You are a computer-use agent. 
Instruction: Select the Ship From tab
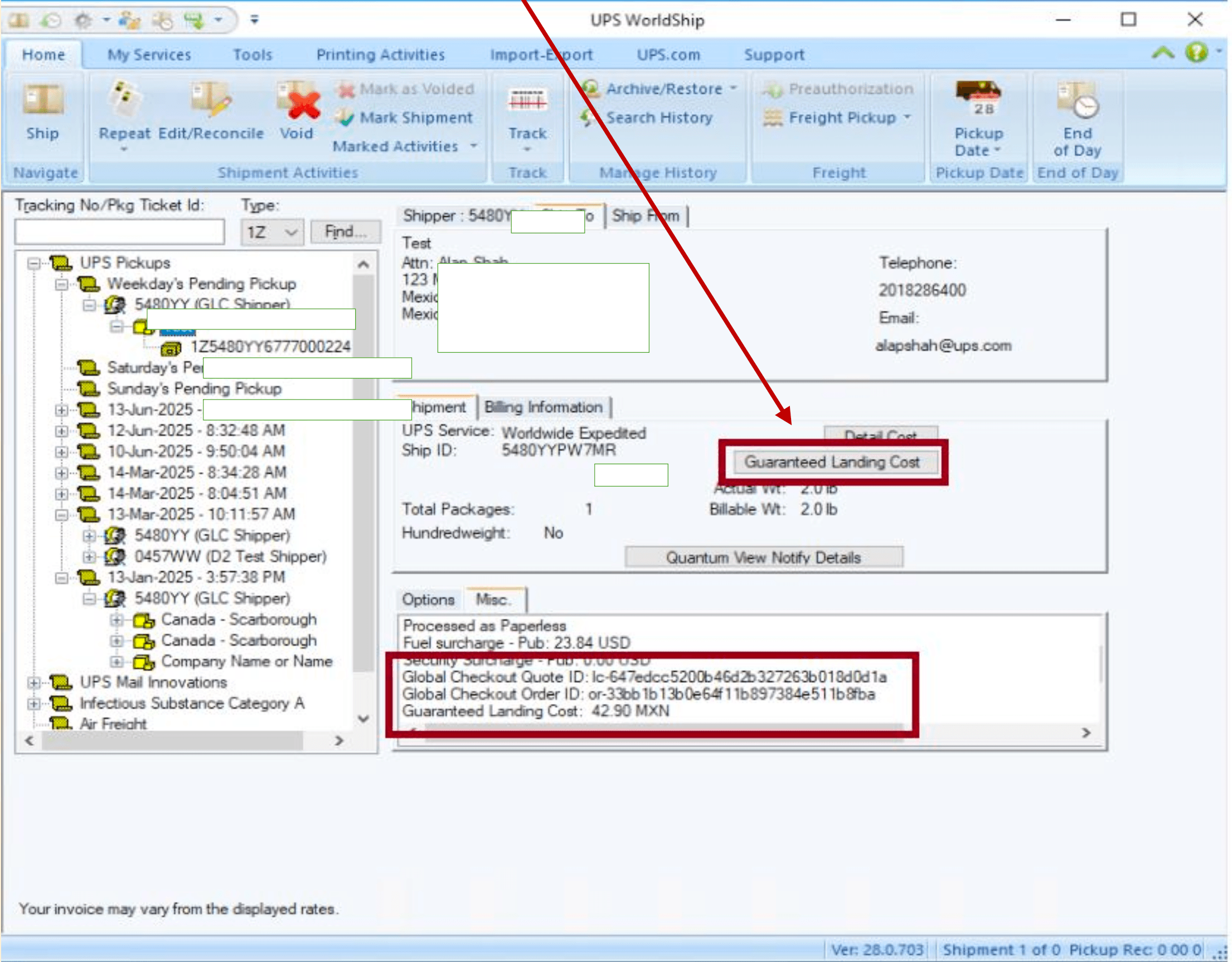point(646,216)
